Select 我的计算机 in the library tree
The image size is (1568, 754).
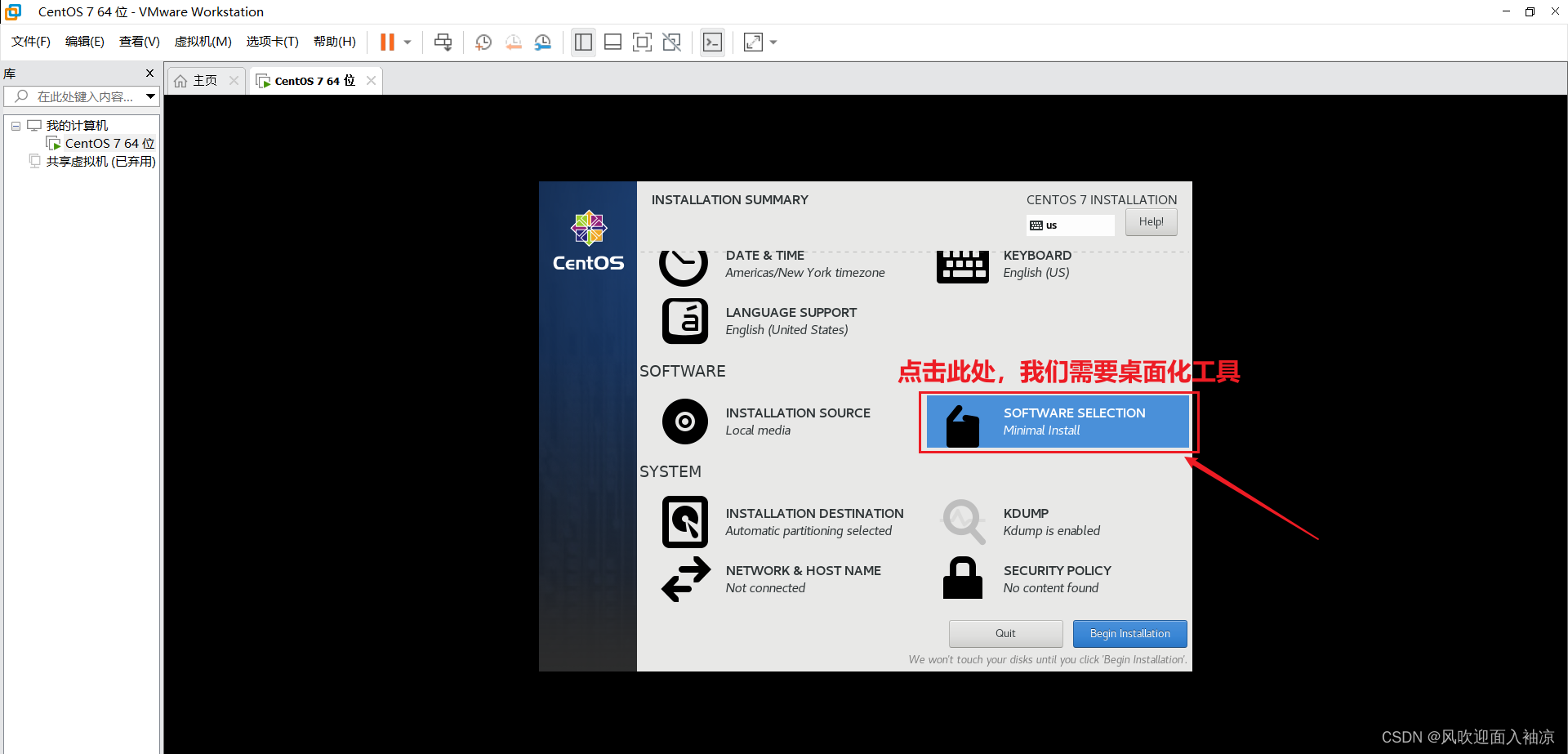point(77,126)
